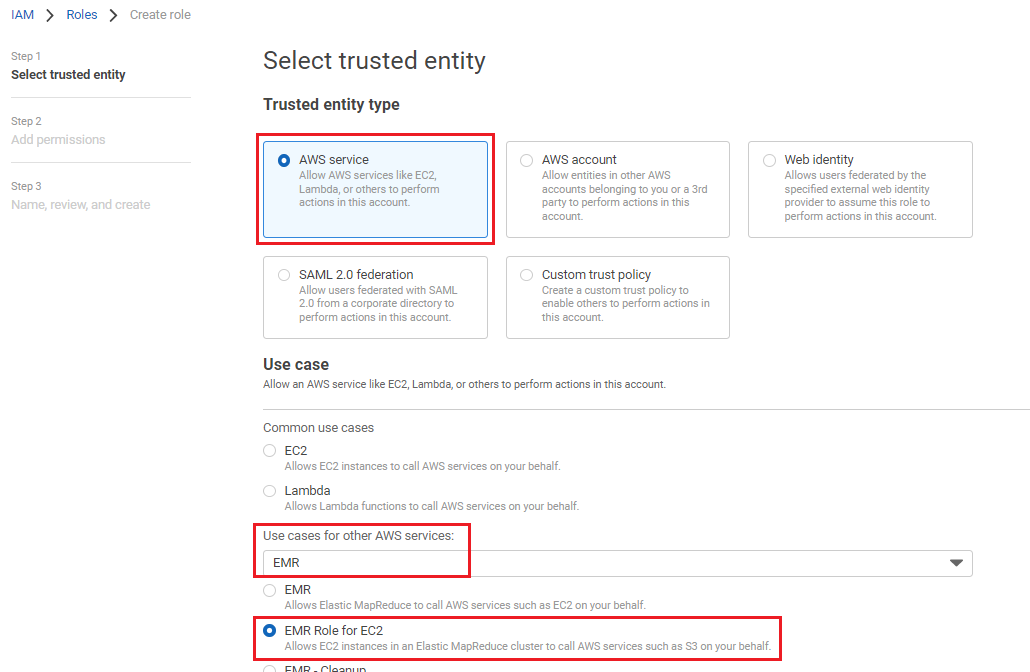This screenshot has width=1030, height=672.
Task: Click the Create role breadcrumb entry
Action: [160, 14]
